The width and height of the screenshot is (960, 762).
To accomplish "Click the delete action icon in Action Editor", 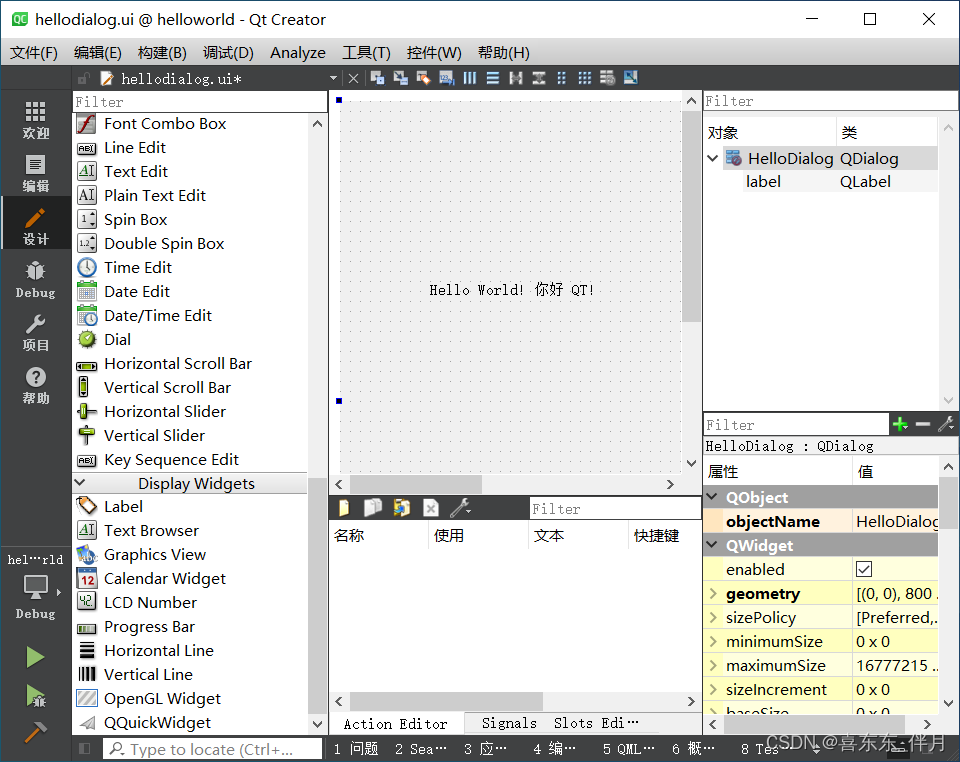I will coord(431,507).
